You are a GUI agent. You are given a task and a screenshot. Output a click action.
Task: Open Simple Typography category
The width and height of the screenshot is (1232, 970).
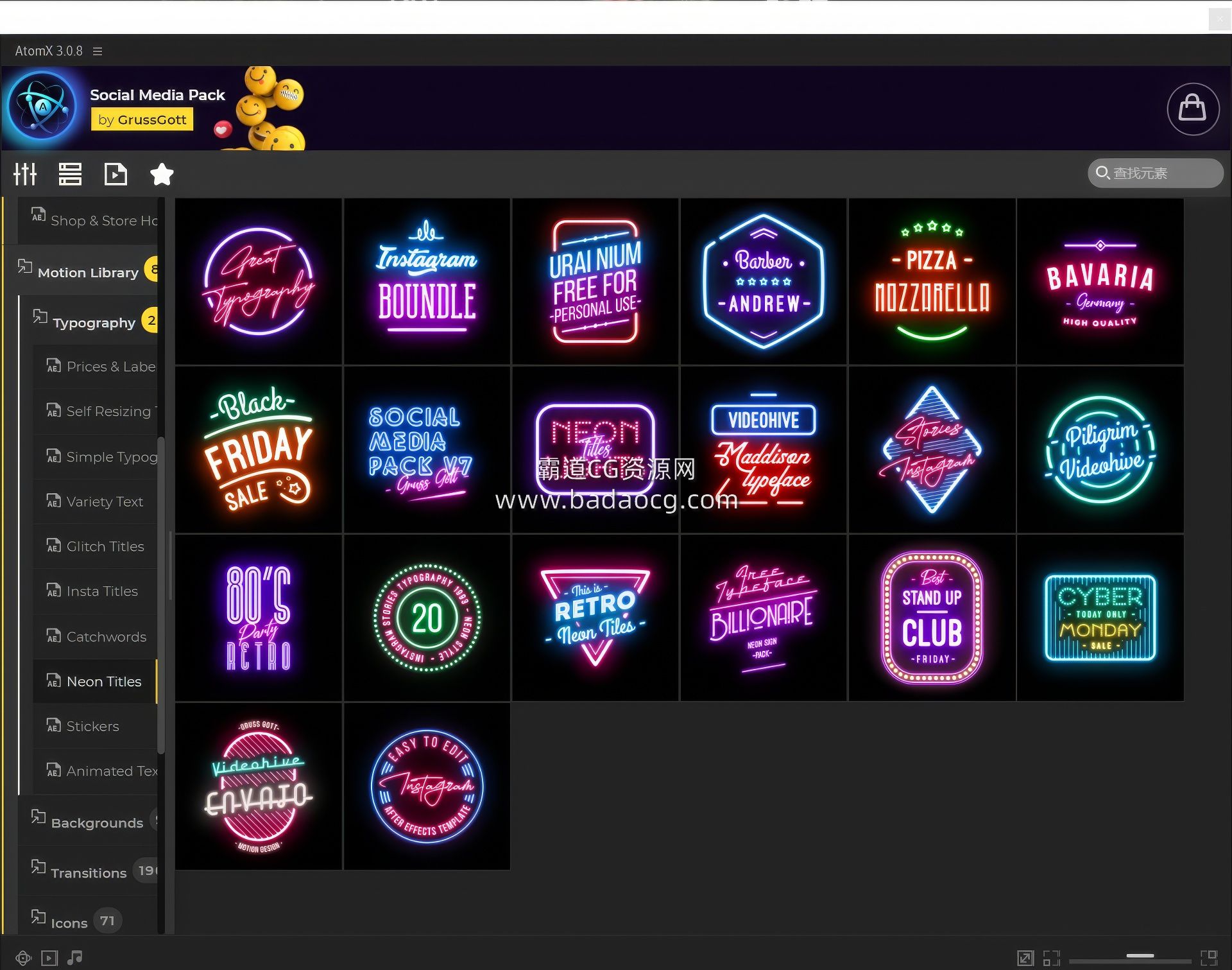95,456
